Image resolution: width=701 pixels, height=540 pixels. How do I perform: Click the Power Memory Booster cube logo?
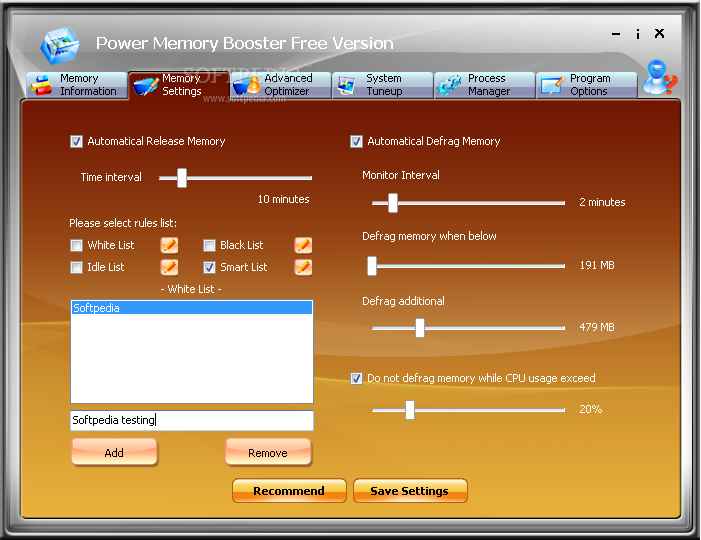click(x=59, y=45)
